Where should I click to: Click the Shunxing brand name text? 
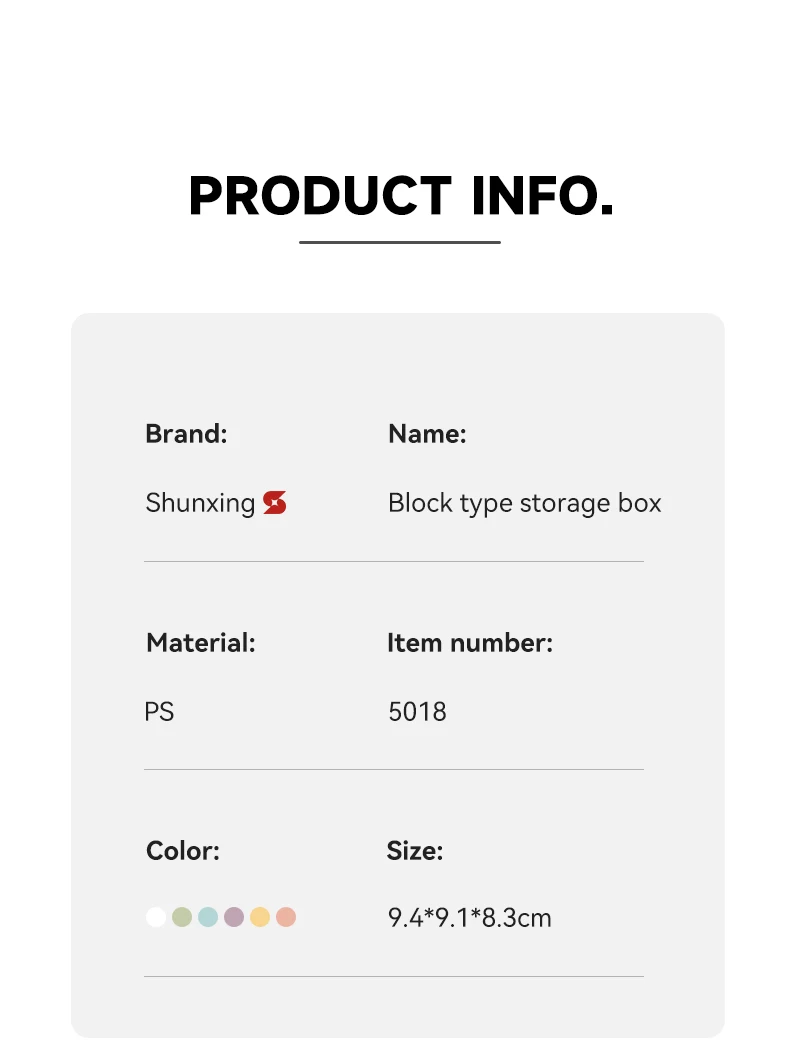[200, 503]
